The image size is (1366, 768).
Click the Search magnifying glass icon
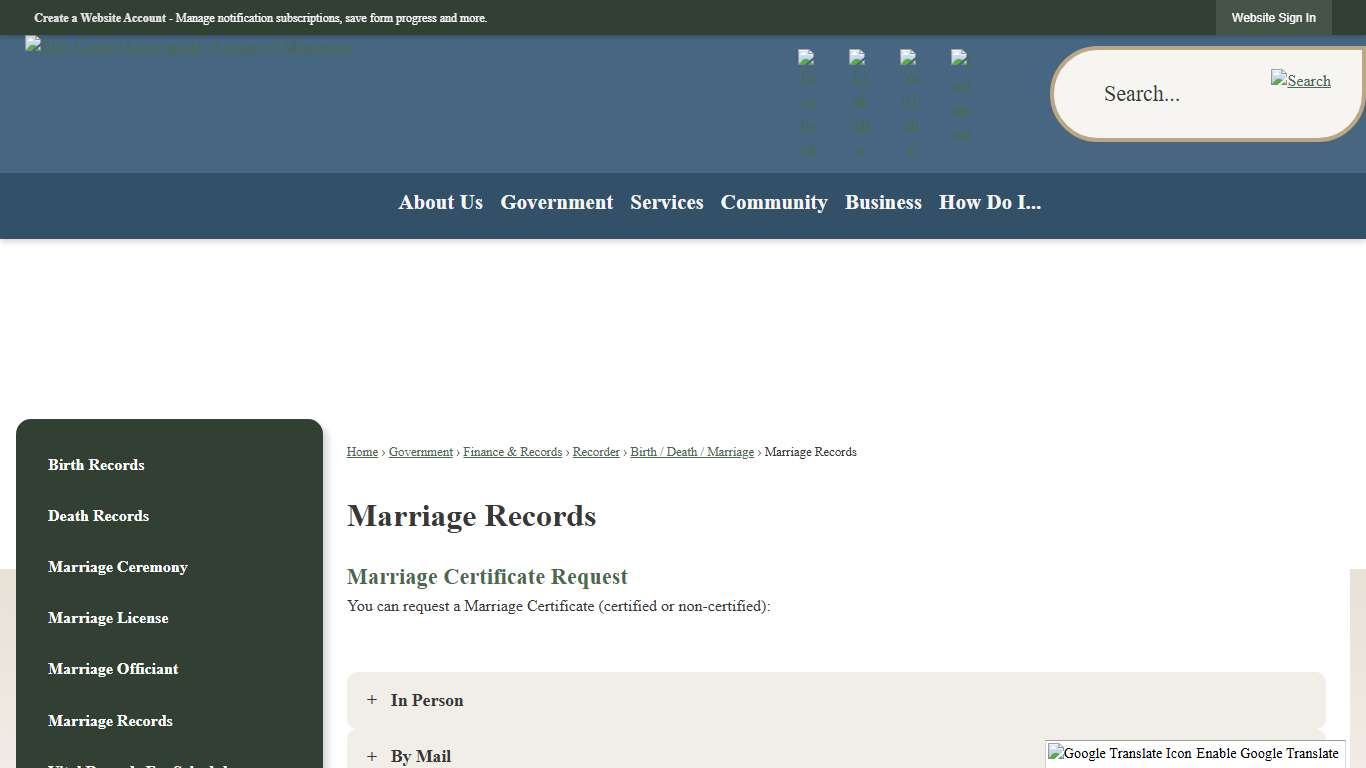(x=1300, y=80)
